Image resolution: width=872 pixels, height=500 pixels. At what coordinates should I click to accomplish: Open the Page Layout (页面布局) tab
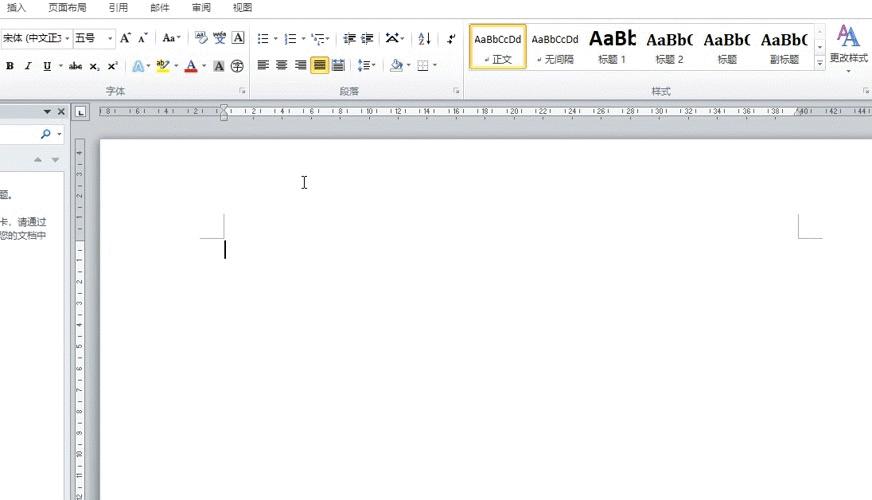67,7
